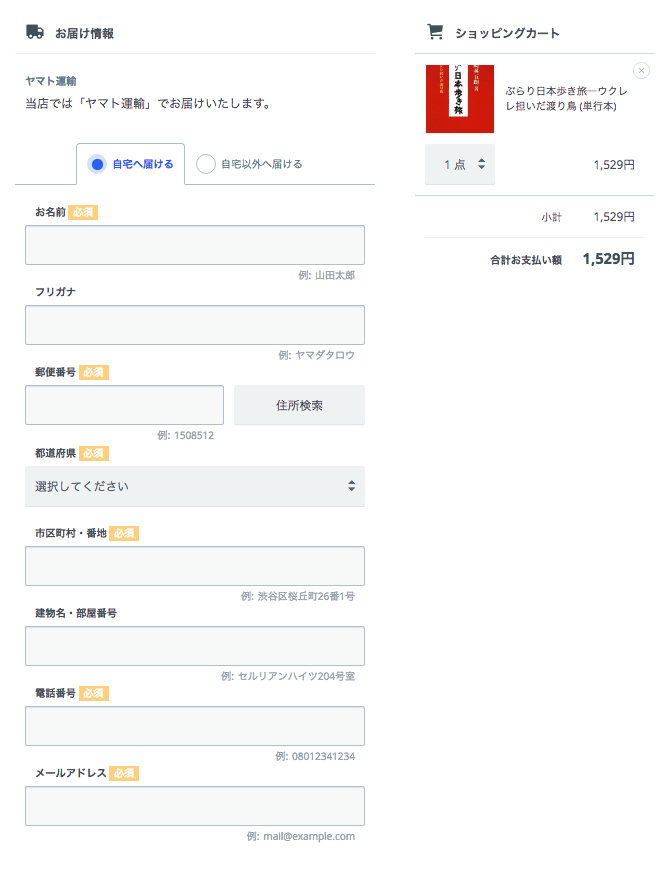The height and width of the screenshot is (883, 667).
Task: Click the delivery truck icon
Action: [35, 32]
